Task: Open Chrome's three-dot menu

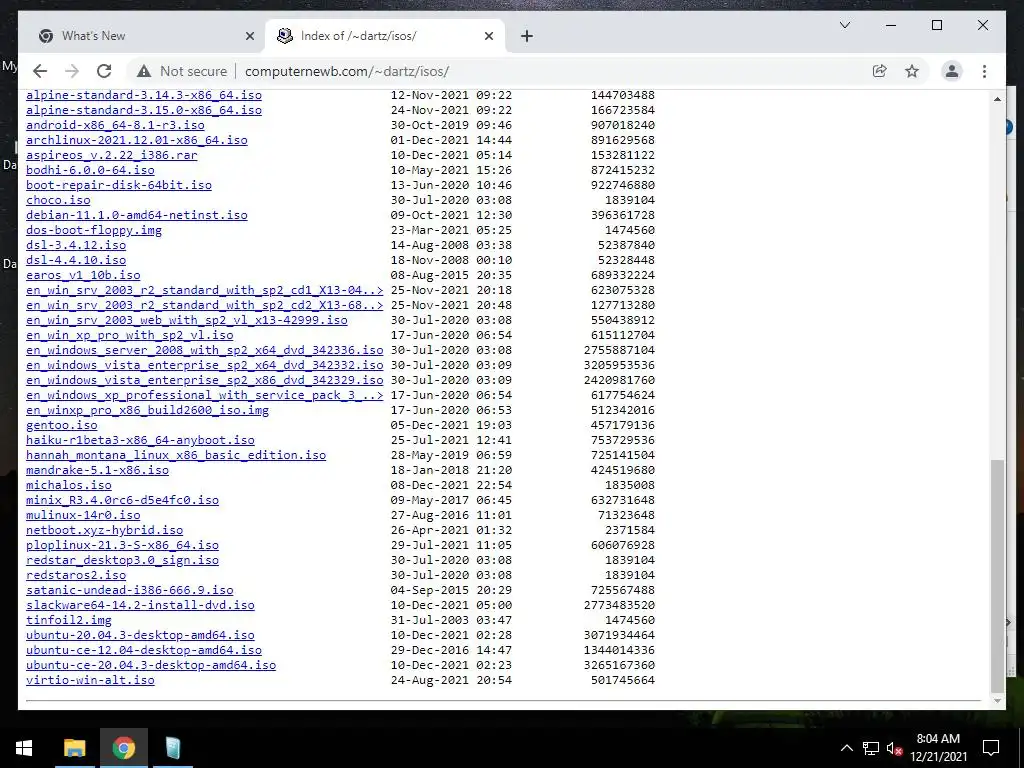Action: click(984, 71)
